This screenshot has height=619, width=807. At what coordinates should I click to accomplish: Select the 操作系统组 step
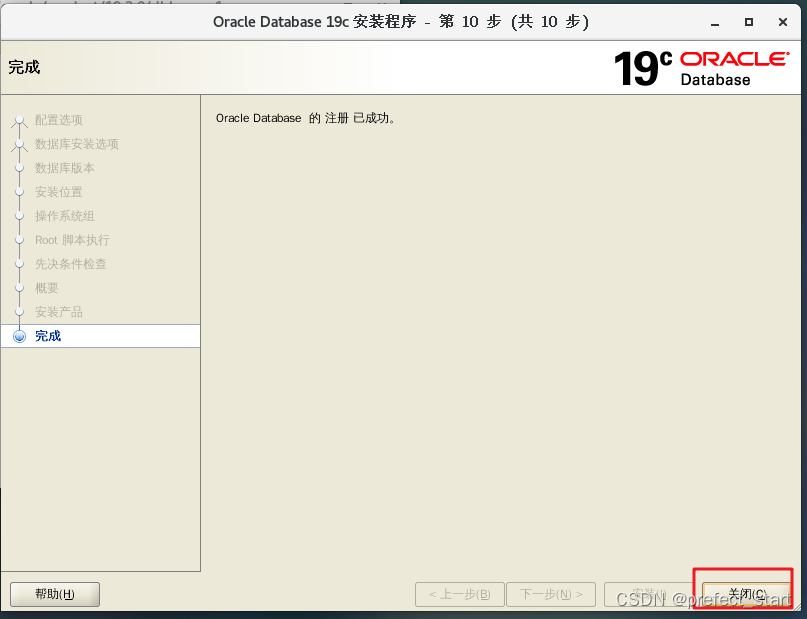pyautogui.click(x=65, y=216)
